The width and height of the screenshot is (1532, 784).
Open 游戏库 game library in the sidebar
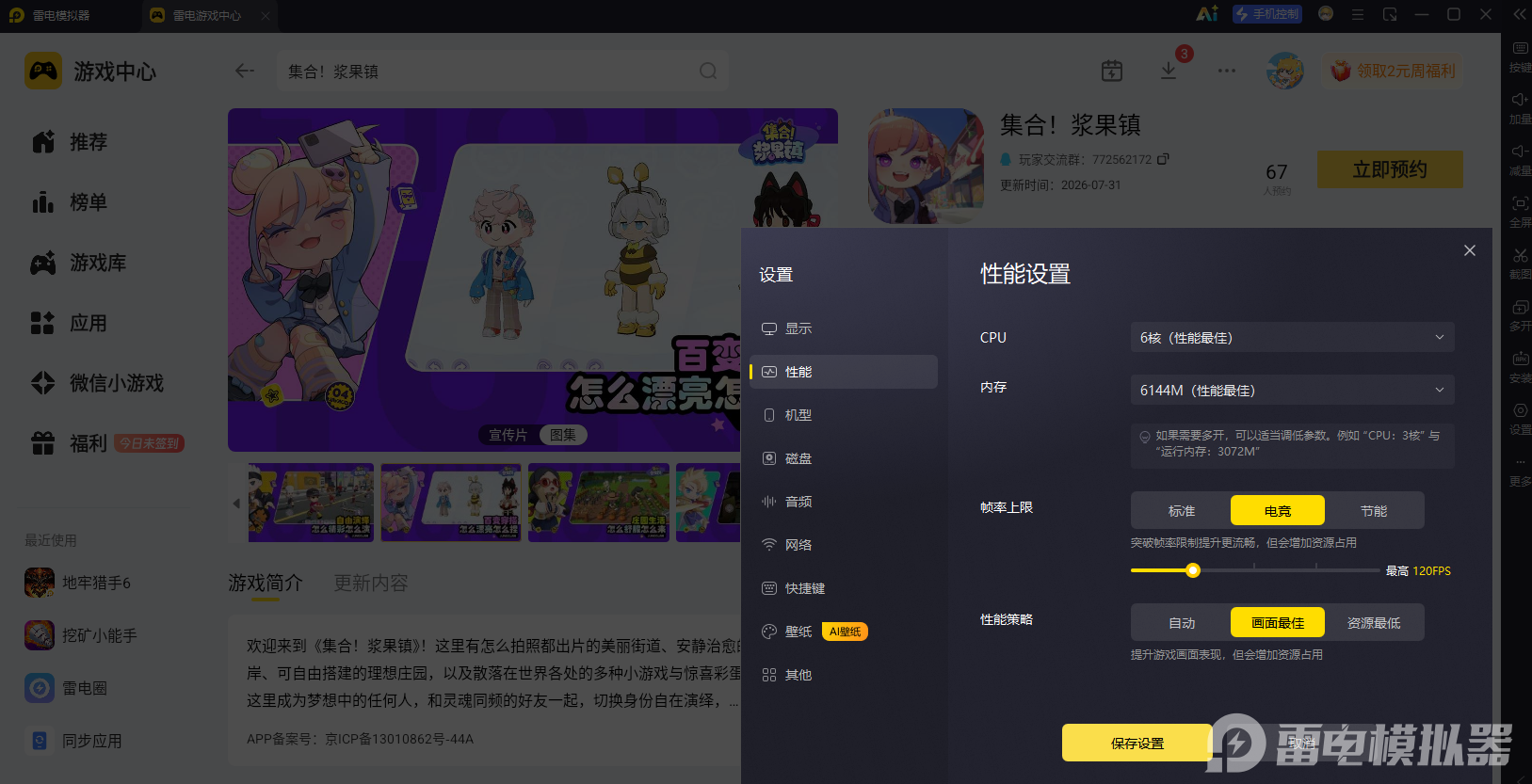click(79, 263)
